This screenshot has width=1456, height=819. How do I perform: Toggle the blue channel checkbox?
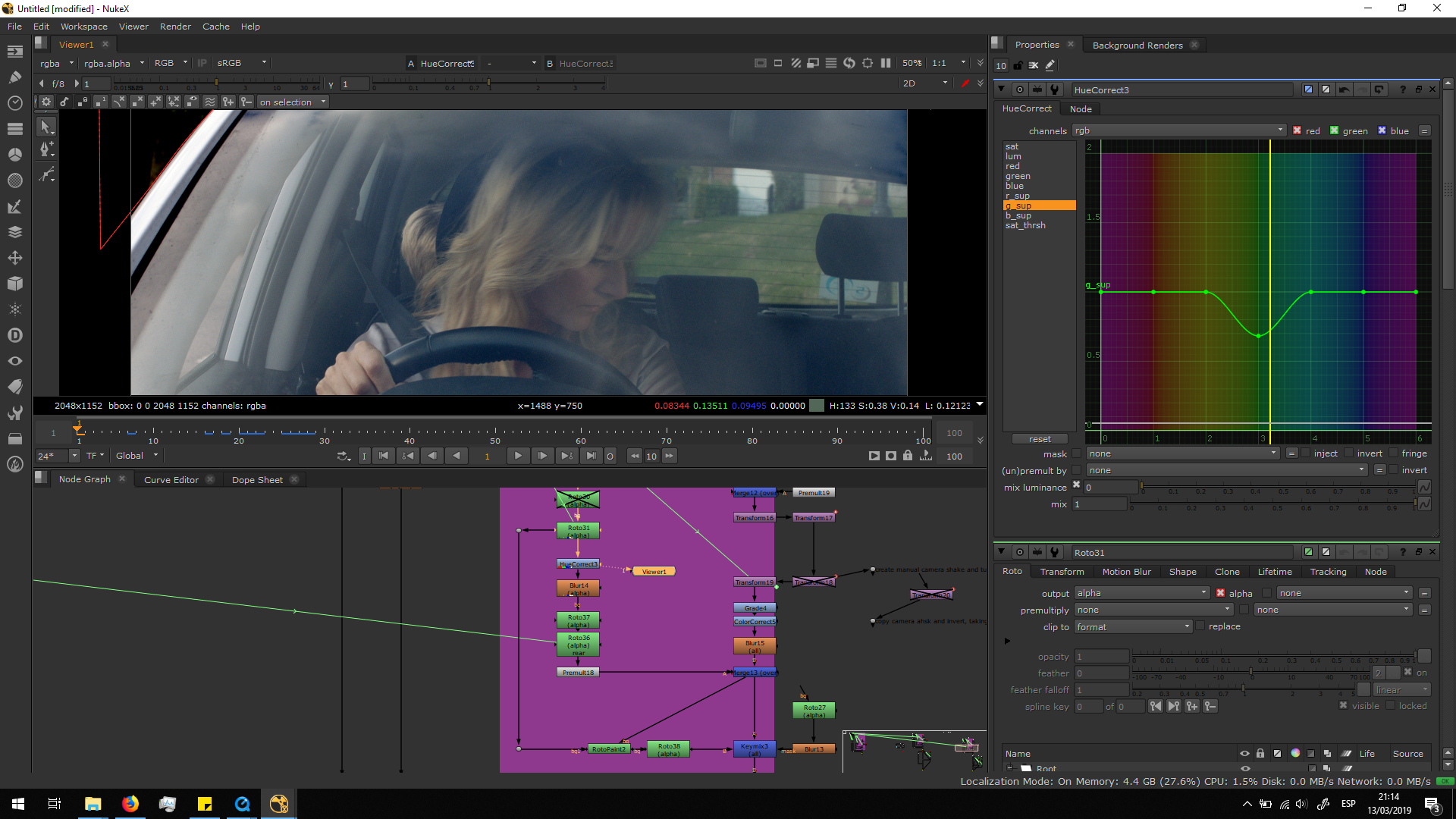[1382, 130]
